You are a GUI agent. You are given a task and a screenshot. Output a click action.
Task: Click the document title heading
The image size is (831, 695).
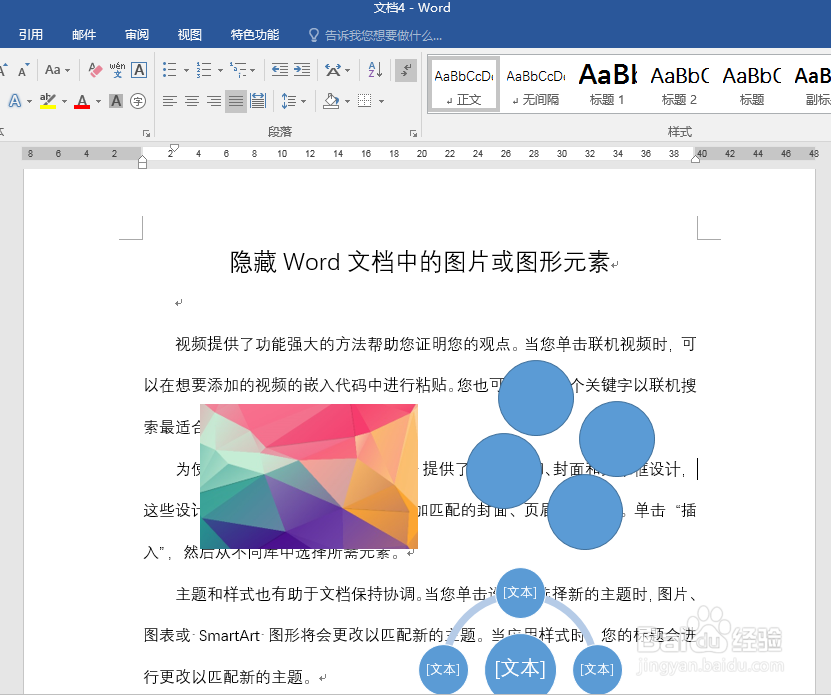point(420,262)
